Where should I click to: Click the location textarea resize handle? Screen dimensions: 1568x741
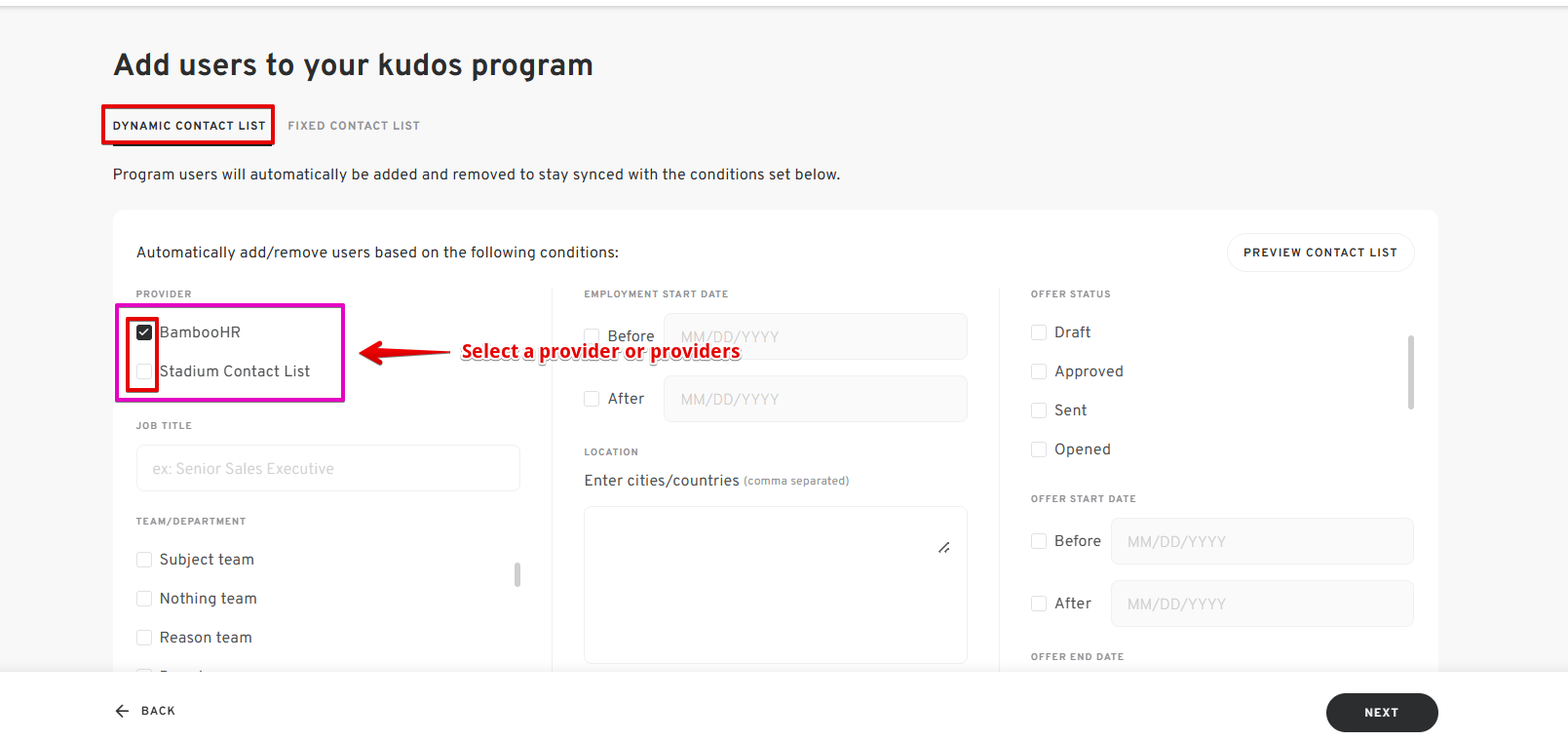pos(943,548)
